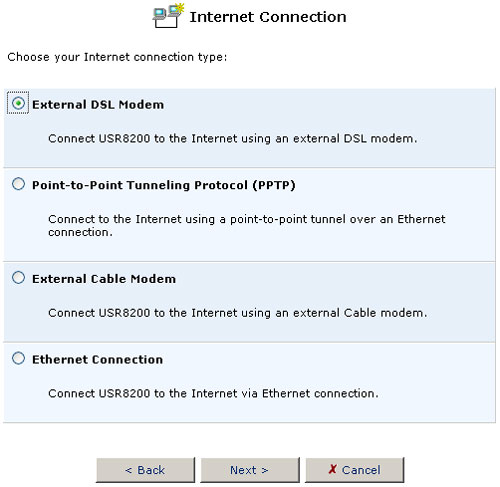Click the Ethernet Connection label text

[x=97, y=359]
